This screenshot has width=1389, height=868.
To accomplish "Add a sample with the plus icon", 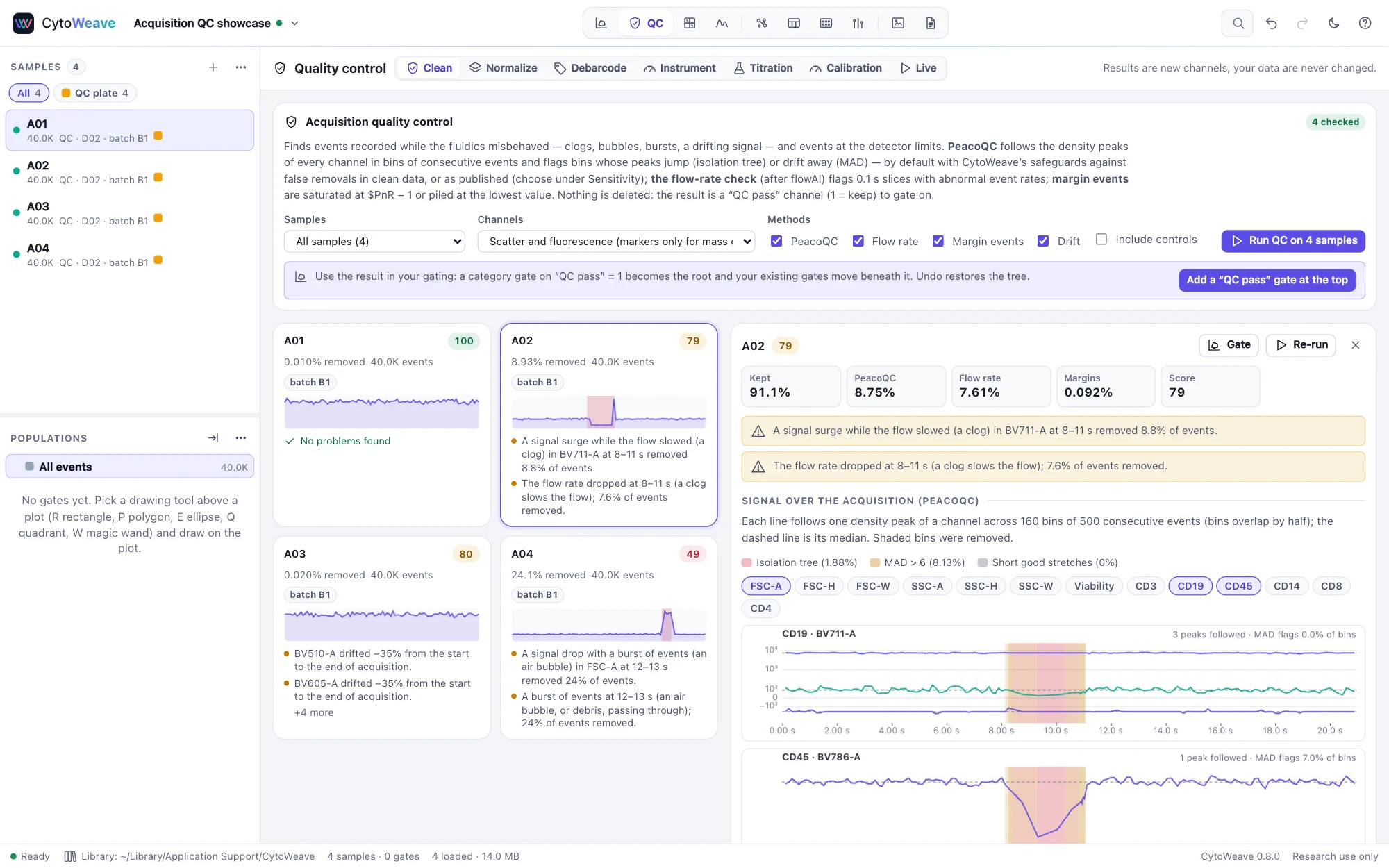I will click(213, 67).
